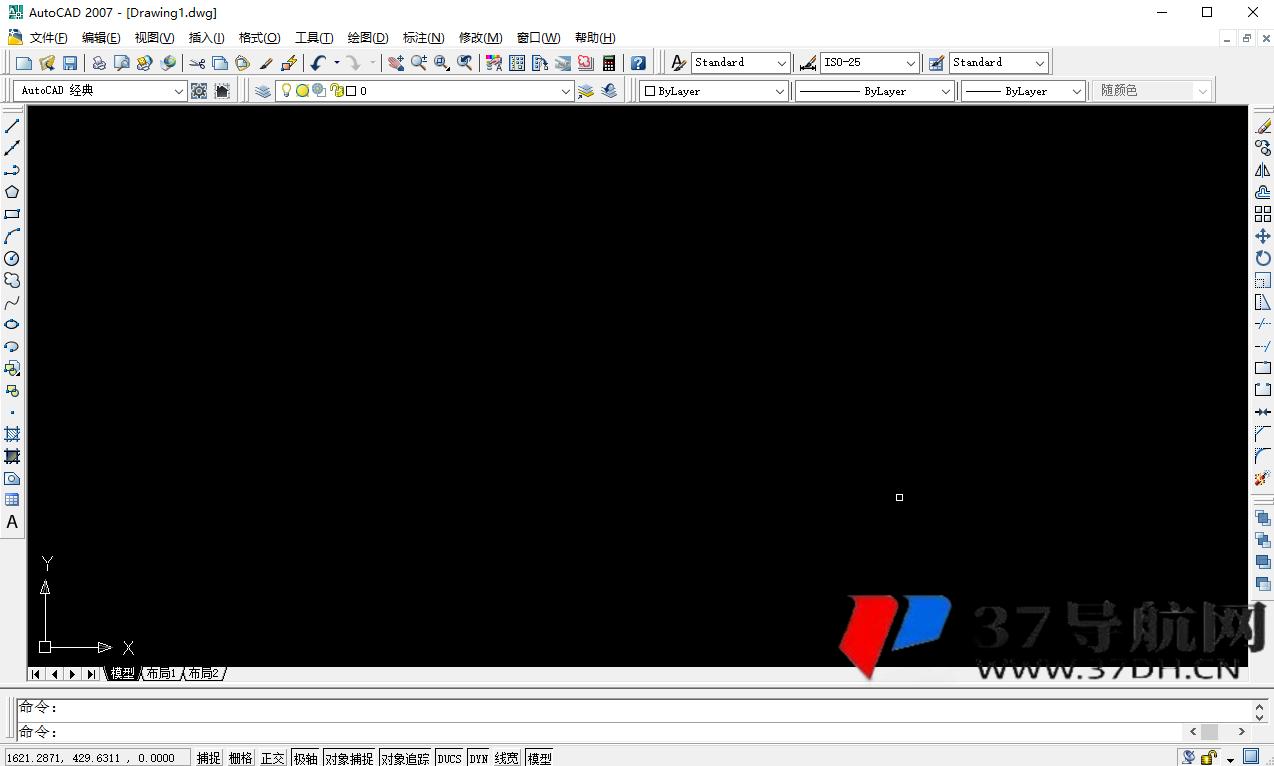1274x766 pixels.
Task: Click the Save icon in standard toolbar
Action: click(70, 63)
